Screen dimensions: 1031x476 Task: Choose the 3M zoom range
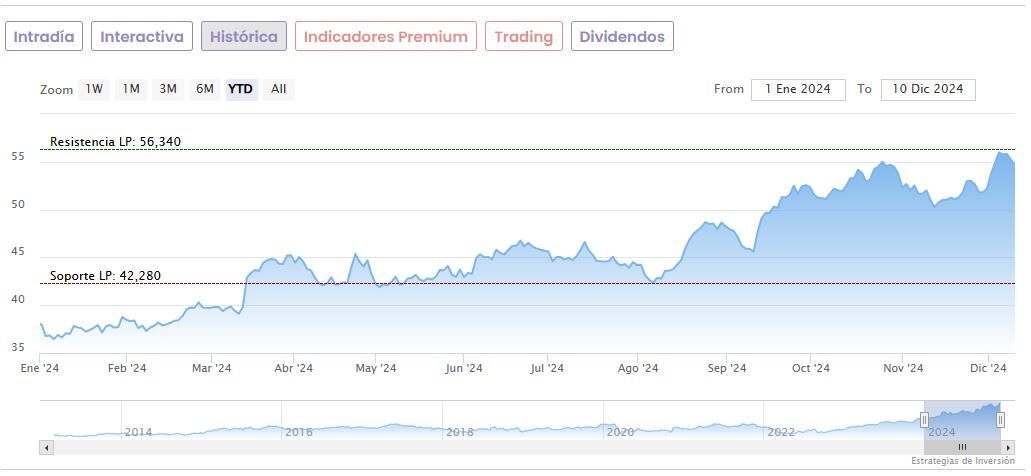point(168,89)
